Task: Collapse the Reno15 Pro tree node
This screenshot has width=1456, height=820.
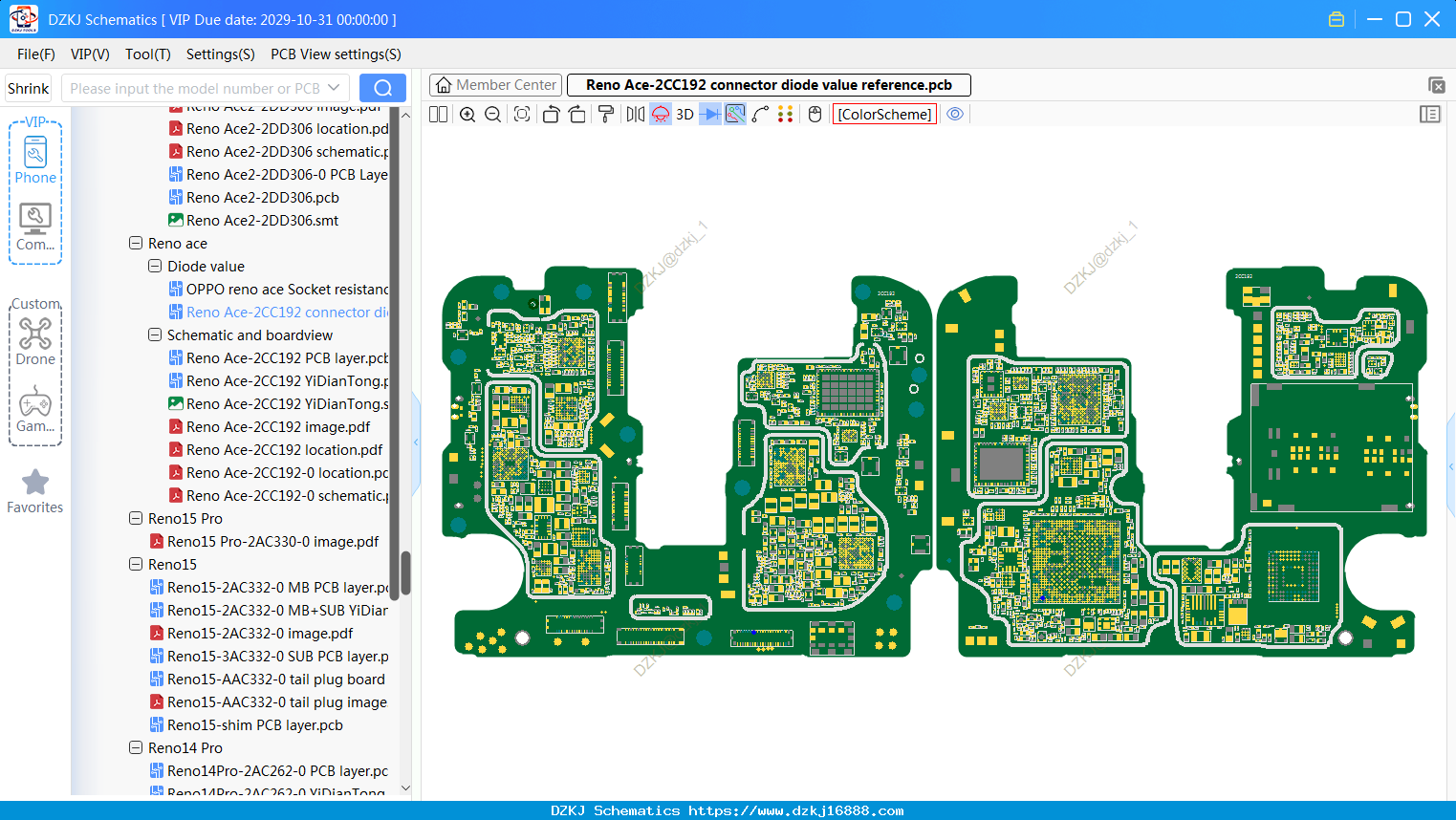Action: (x=136, y=519)
